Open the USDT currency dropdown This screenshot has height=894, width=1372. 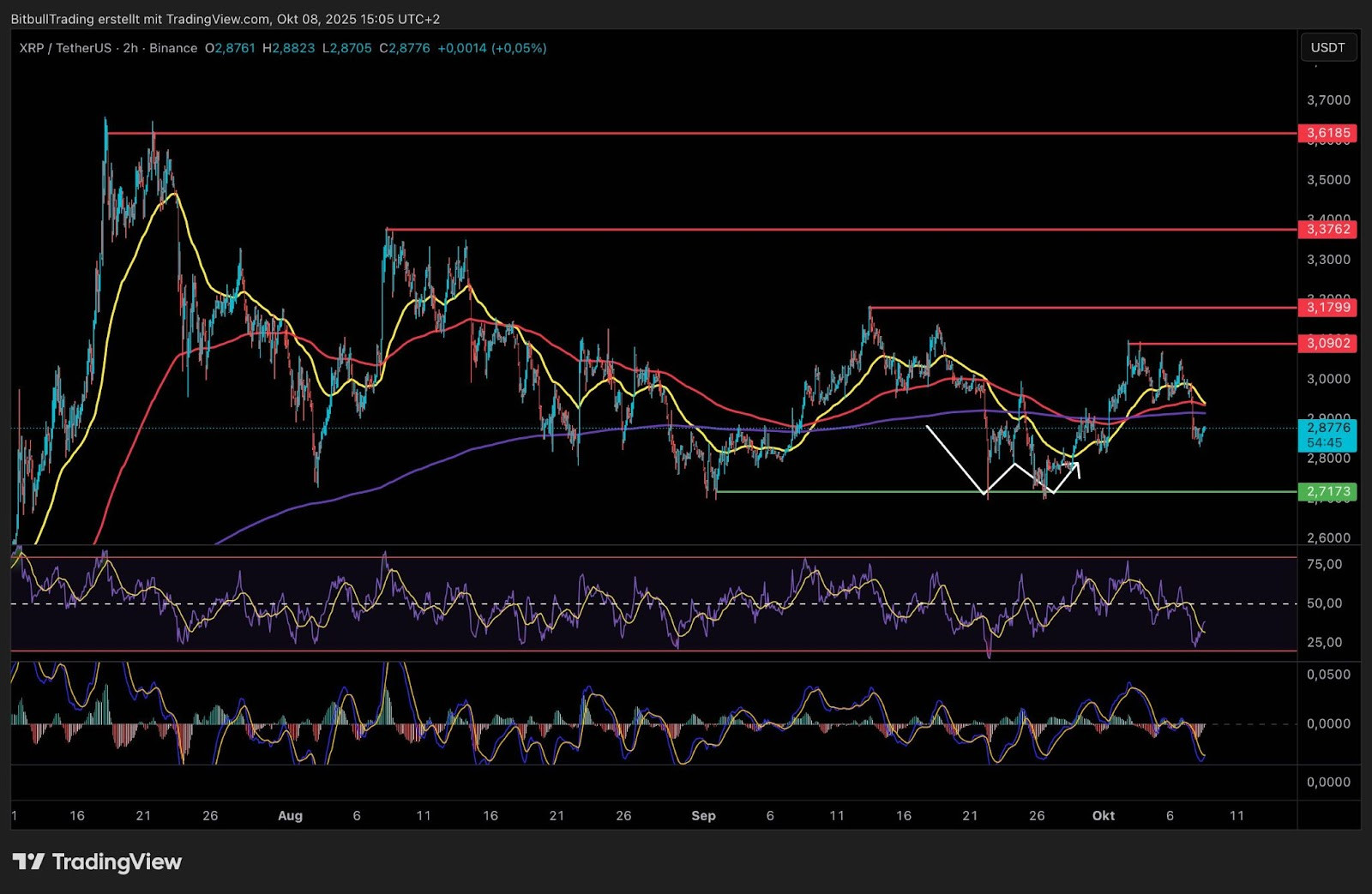(x=1327, y=48)
